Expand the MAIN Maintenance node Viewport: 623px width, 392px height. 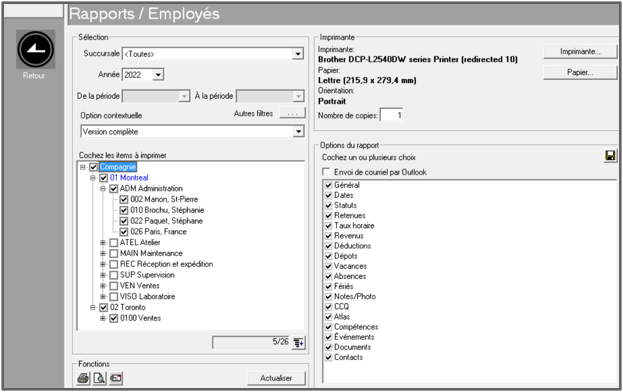(x=103, y=253)
